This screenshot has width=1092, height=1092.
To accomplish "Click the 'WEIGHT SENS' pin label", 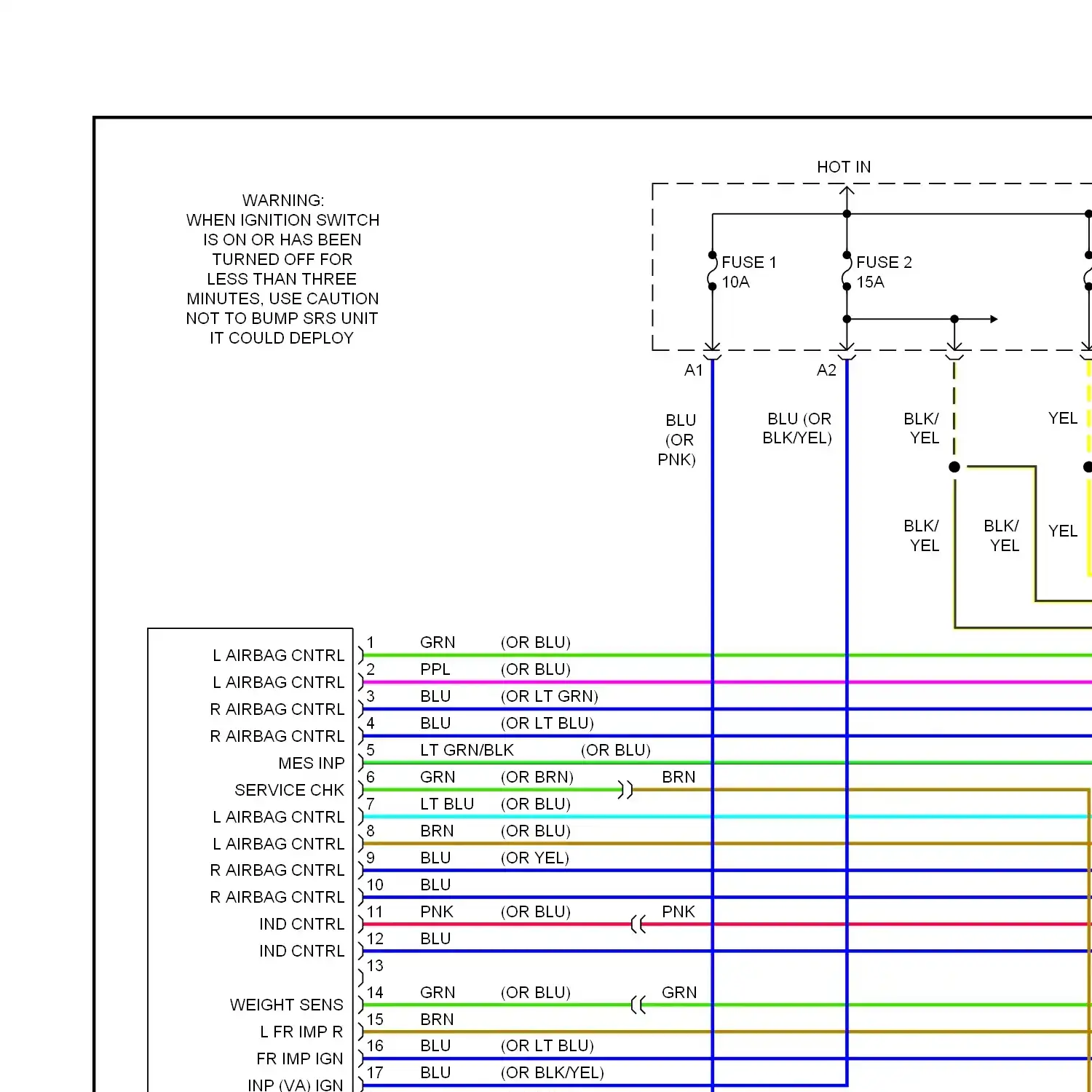I will 287,1005.
